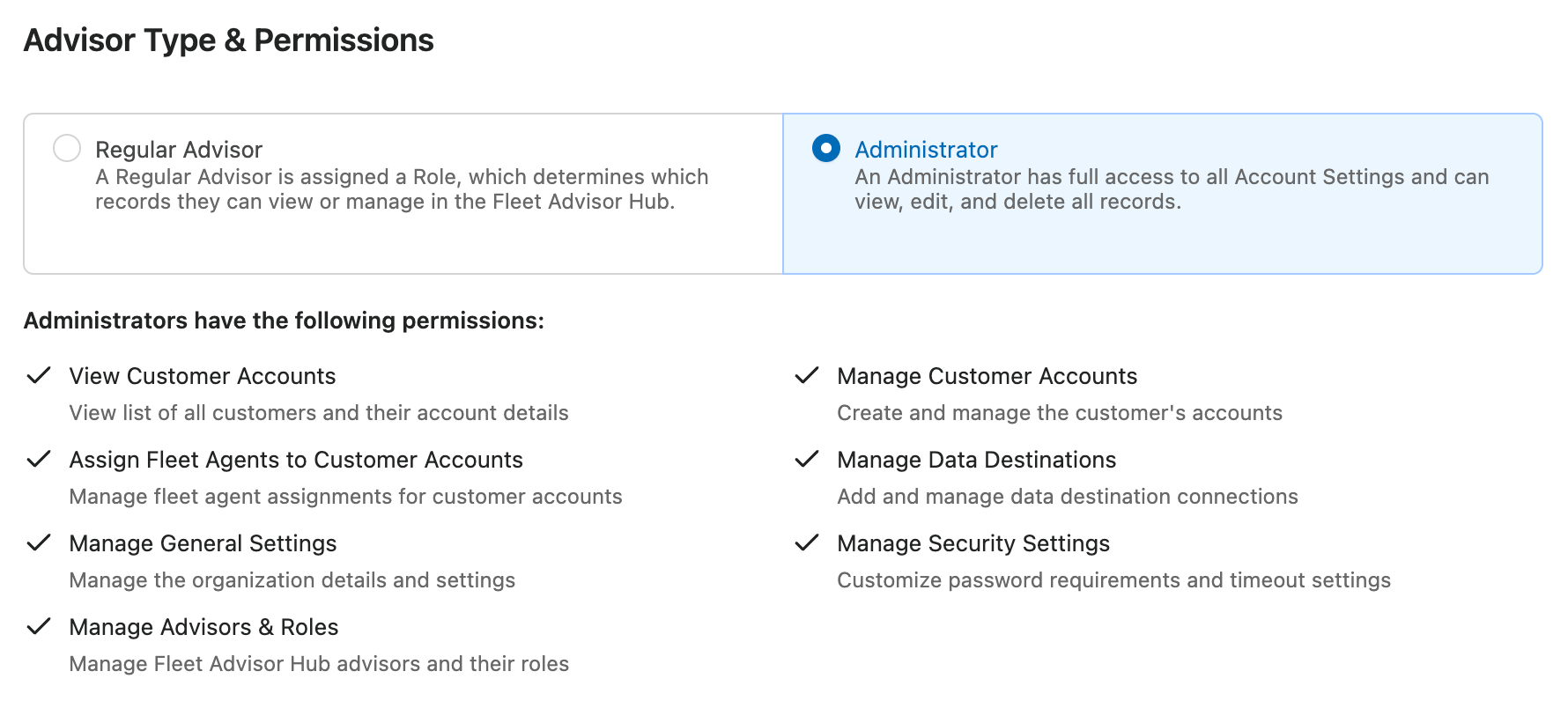Click the Administrator option label
The height and width of the screenshot is (701, 1568).
[x=925, y=150]
